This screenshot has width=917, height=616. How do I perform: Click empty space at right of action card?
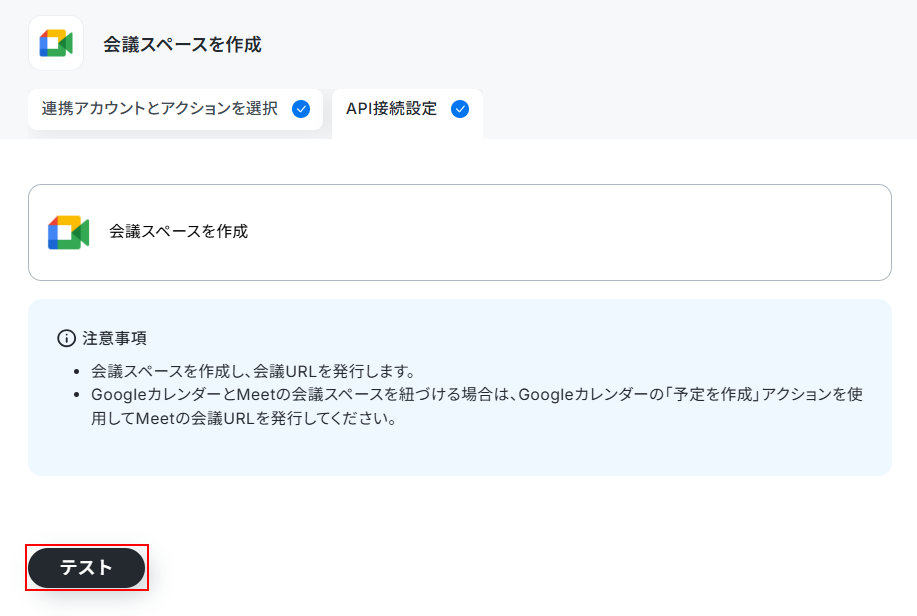(585, 232)
